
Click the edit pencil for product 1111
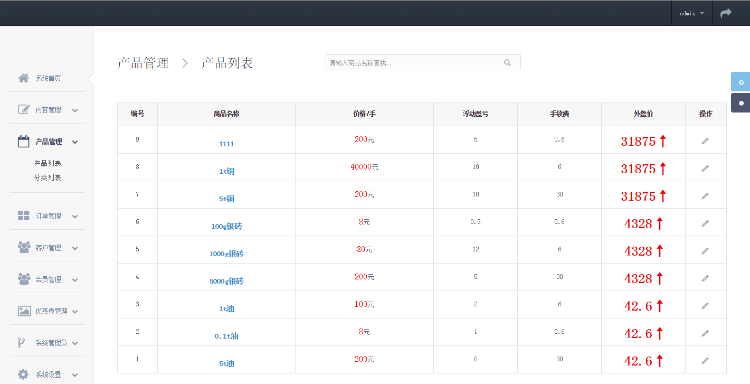click(705, 141)
